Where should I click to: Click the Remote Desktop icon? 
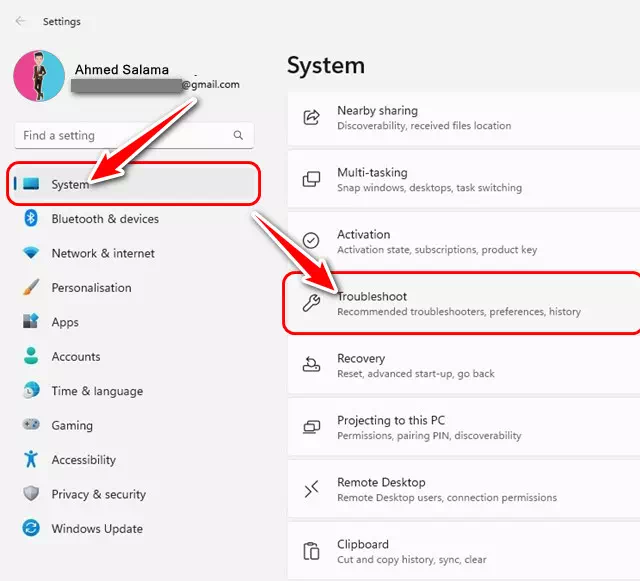311,489
